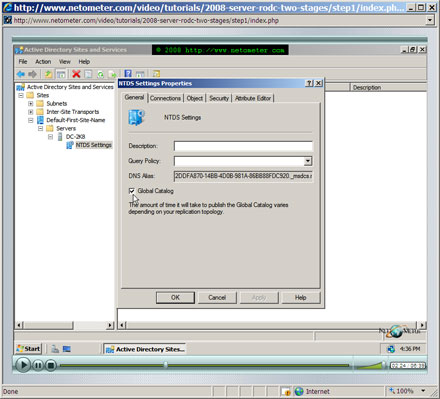The width and height of the screenshot is (440, 399).
Task: Toggle the Show/Hide console tree icon
Action: pos(61,74)
